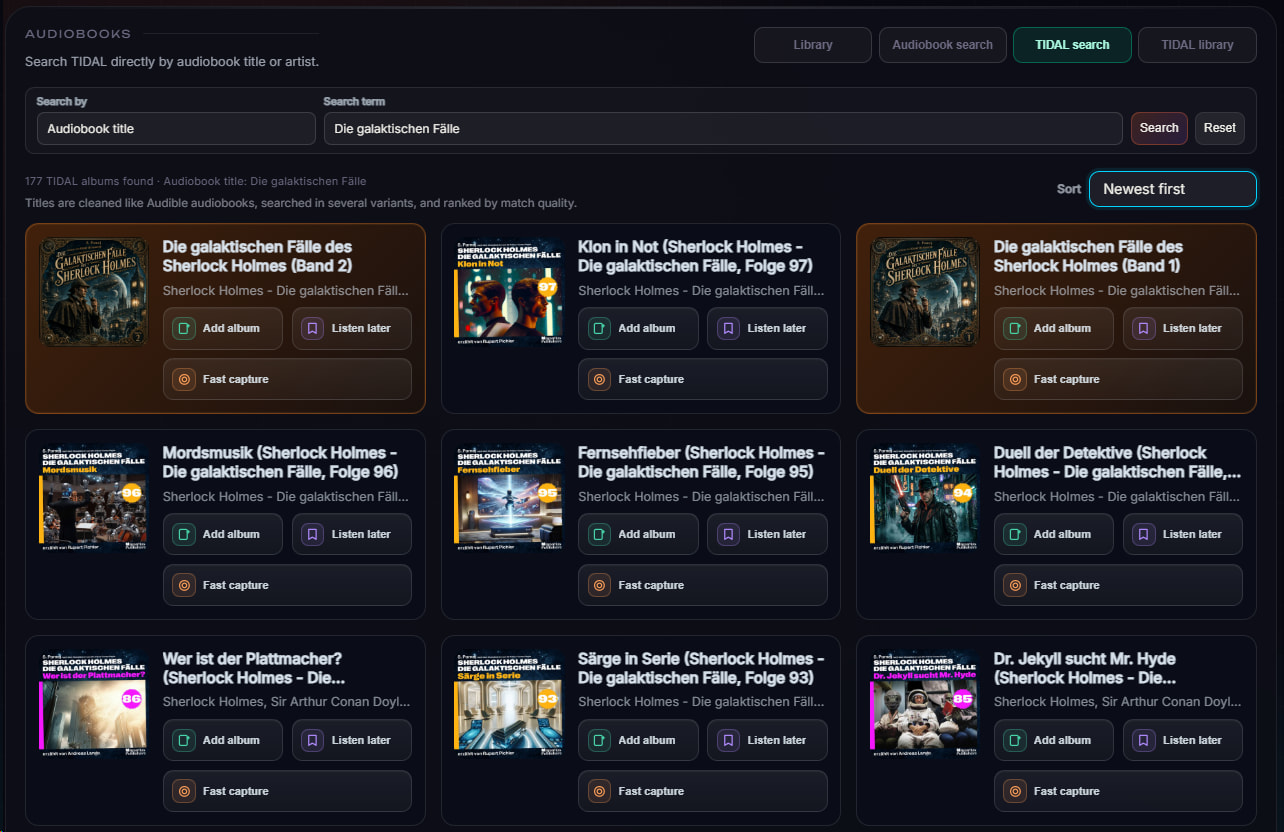The image size is (1284, 832).
Task: Click the Reset button
Action: pos(1220,128)
